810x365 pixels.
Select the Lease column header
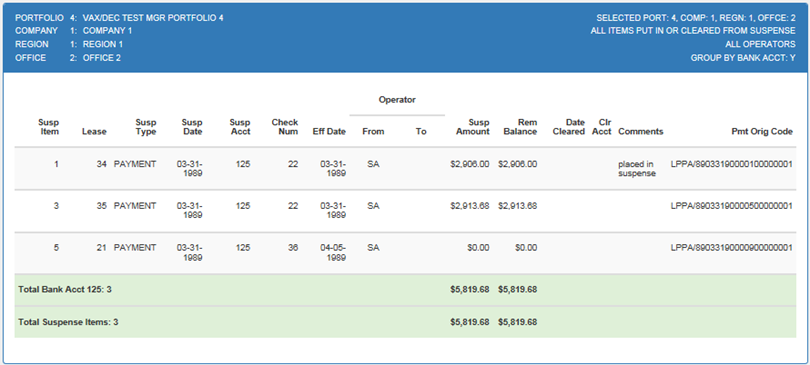point(94,132)
